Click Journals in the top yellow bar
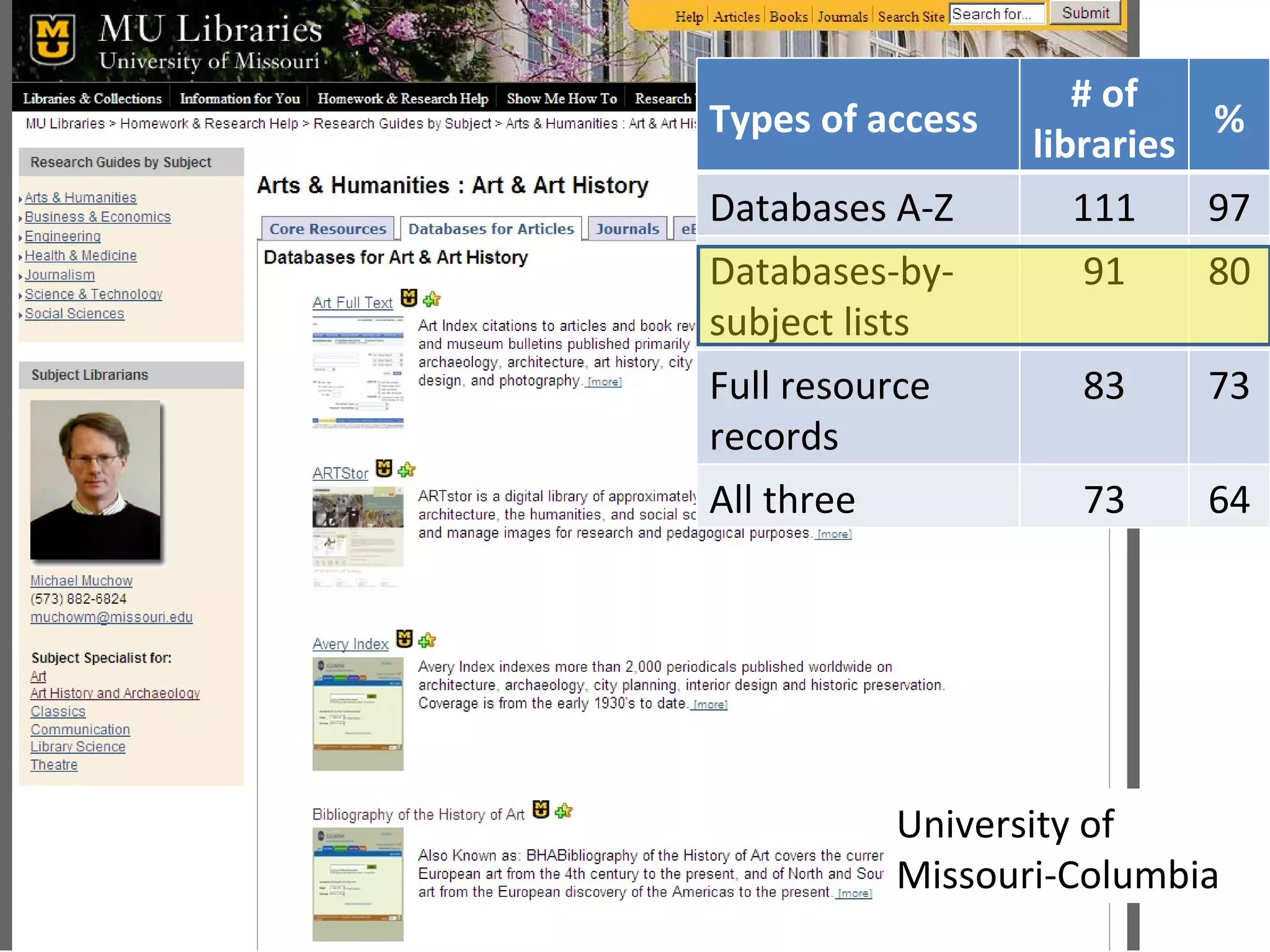This screenshot has height=952, width=1270. (x=842, y=17)
